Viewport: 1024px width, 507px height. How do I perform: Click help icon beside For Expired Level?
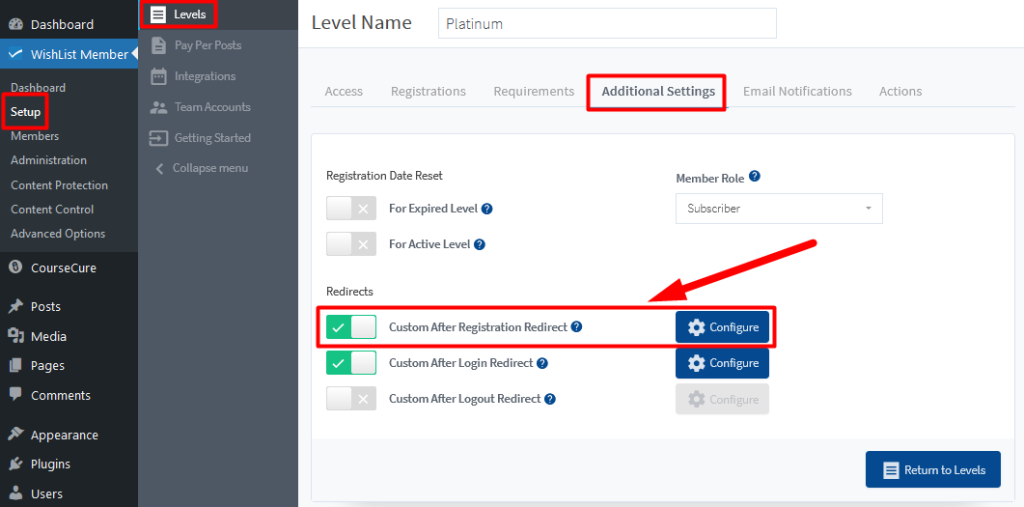[487, 209]
